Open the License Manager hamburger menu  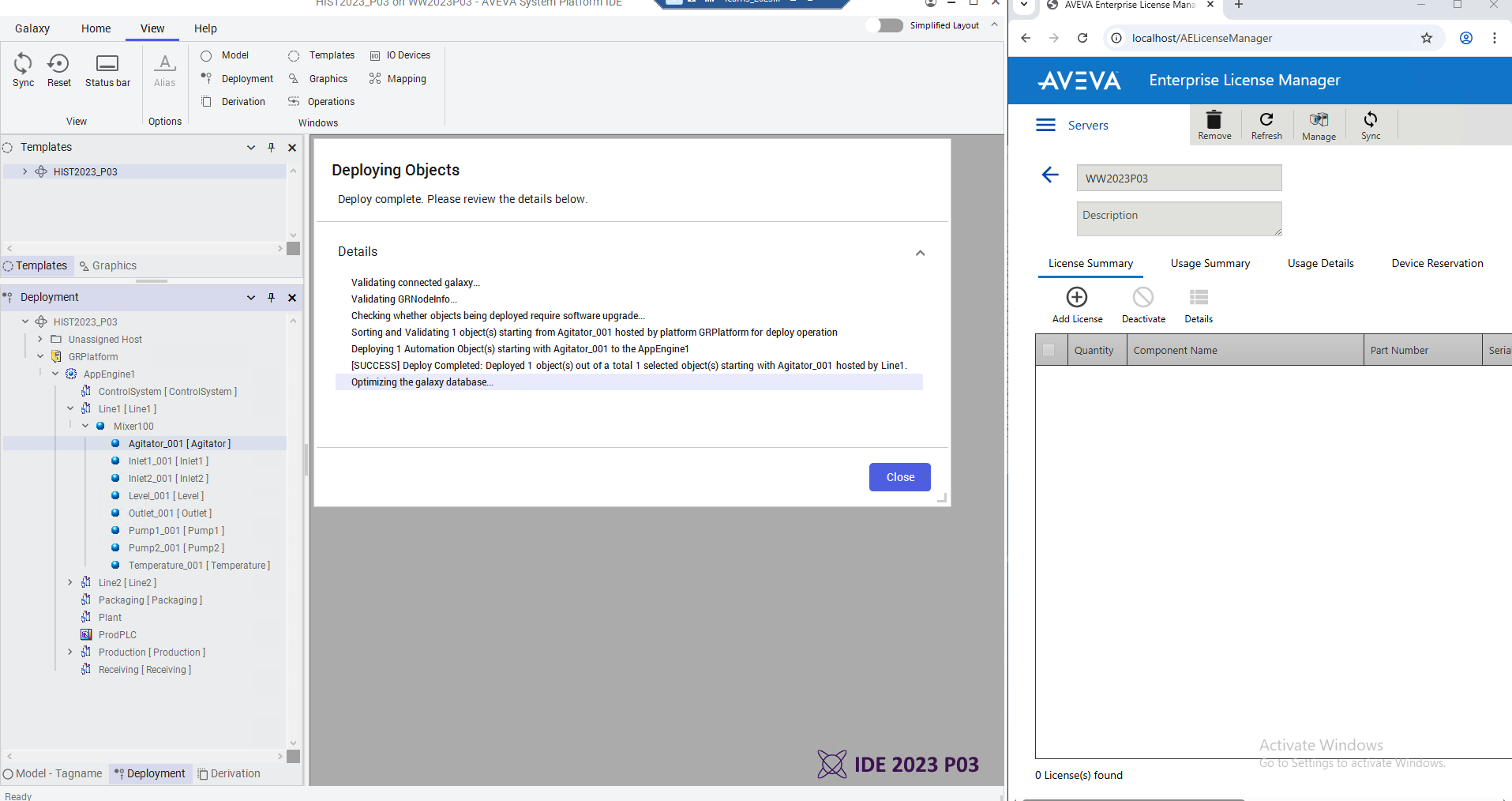pyautogui.click(x=1045, y=125)
